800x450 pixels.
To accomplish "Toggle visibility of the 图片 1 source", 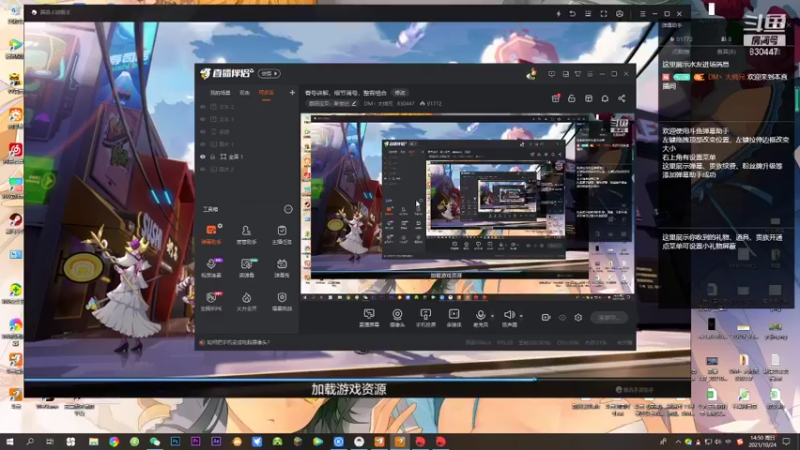I will [x=203, y=144].
